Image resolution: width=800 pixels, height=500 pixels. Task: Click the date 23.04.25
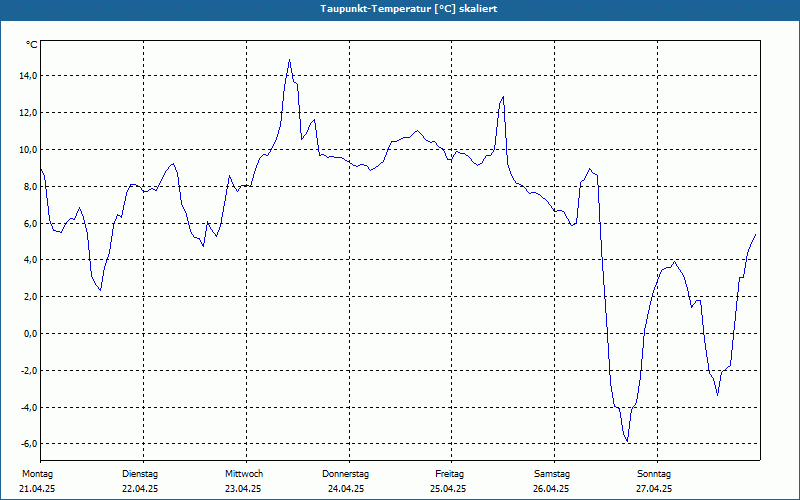243,489
